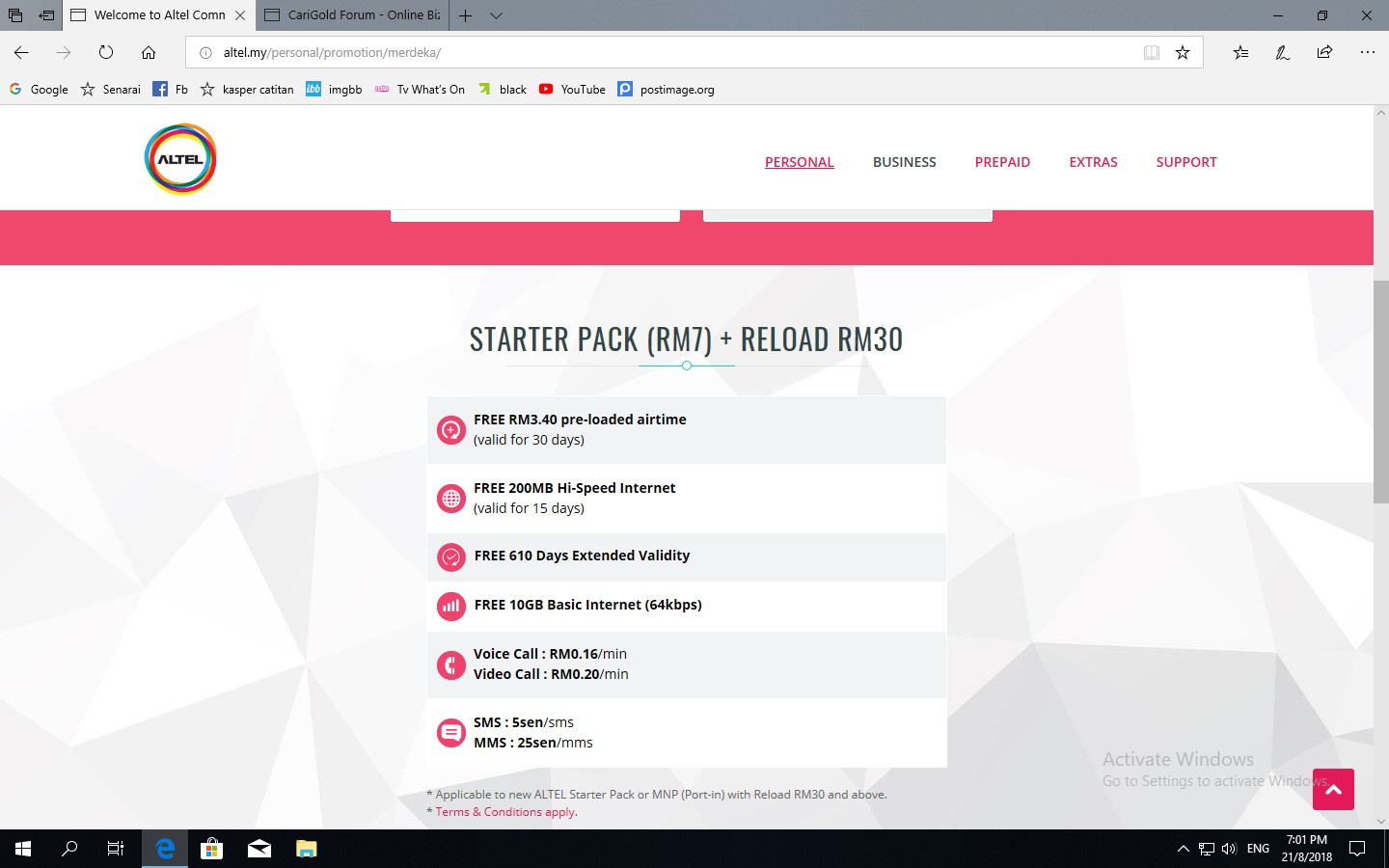Click the address bar URL
Image resolution: width=1389 pixels, height=868 pixels.
tap(332, 53)
